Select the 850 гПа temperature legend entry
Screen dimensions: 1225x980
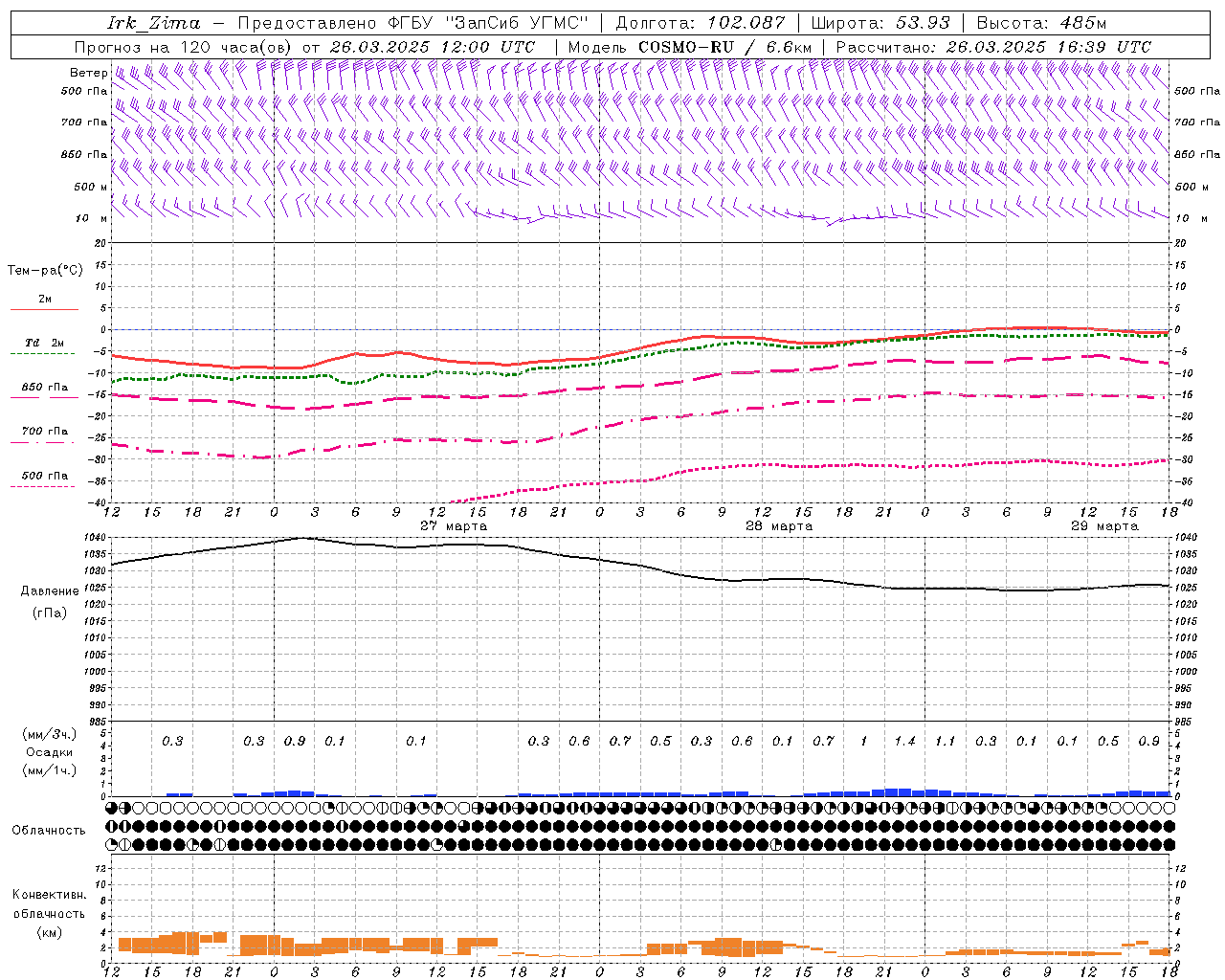tap(45, 388)
